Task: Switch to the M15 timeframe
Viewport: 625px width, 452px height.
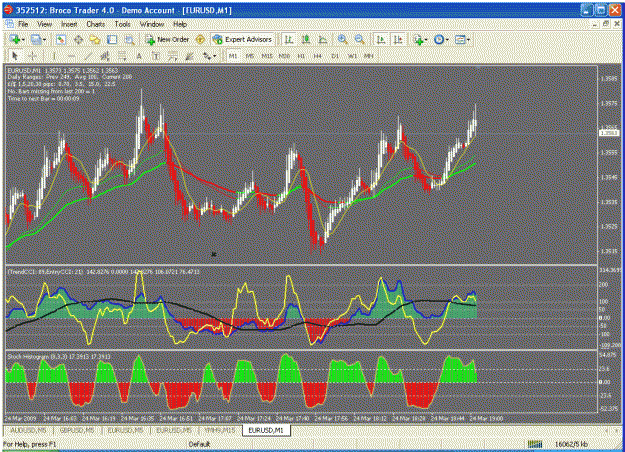Action: pyautogui.click(x=267, y=56)
